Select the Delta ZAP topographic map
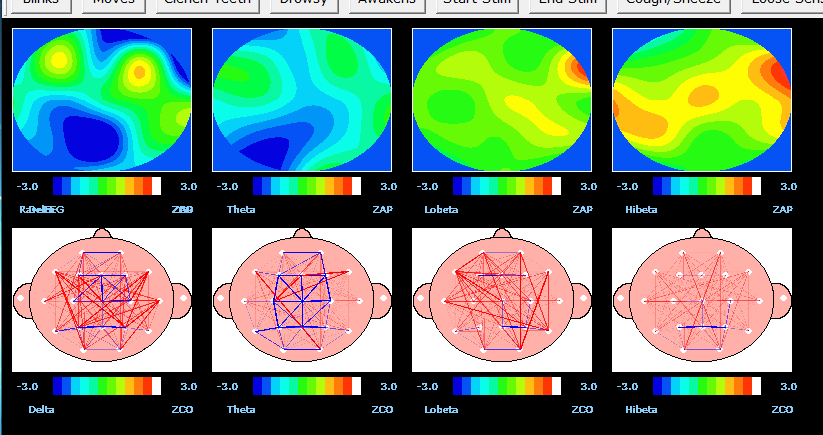This screenshot has height=435, width=823. (x=101, y=100)
